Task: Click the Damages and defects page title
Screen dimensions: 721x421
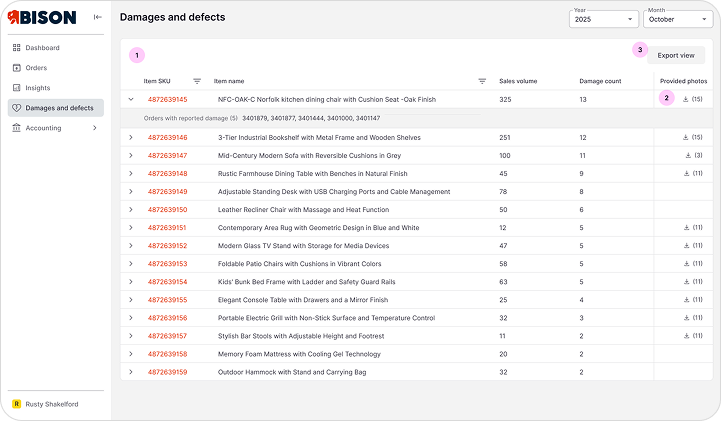Action: [172, 17]
